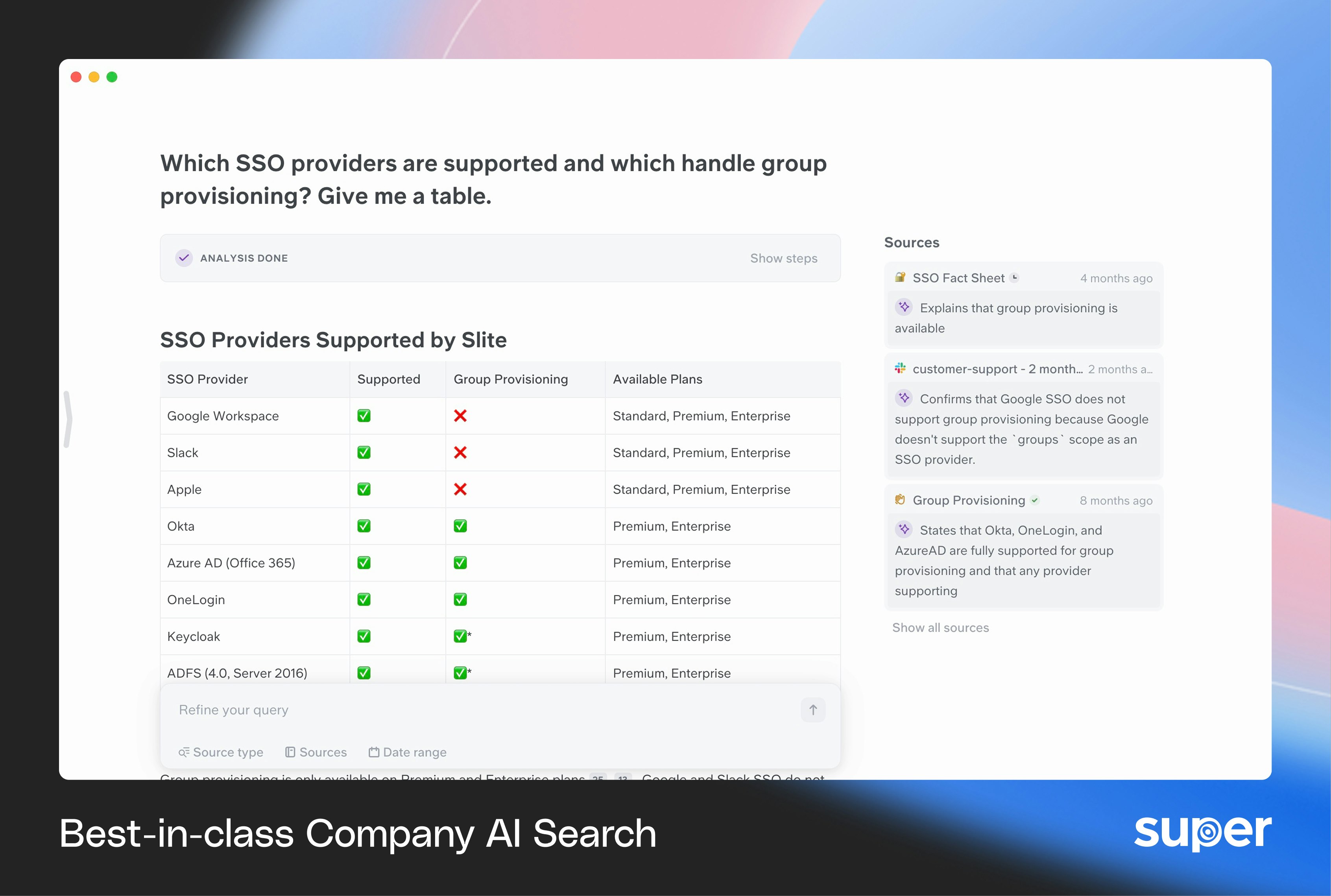The width and height of the screenshot is (1331, 896).
Task: Click the SSO Fact Sheet lock icon
Action: pos(900,278)
